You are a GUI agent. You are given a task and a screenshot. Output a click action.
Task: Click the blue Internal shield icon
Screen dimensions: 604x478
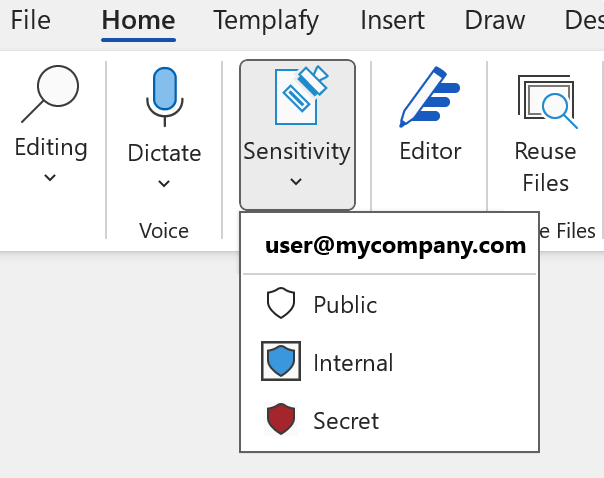tap(281, 362)
